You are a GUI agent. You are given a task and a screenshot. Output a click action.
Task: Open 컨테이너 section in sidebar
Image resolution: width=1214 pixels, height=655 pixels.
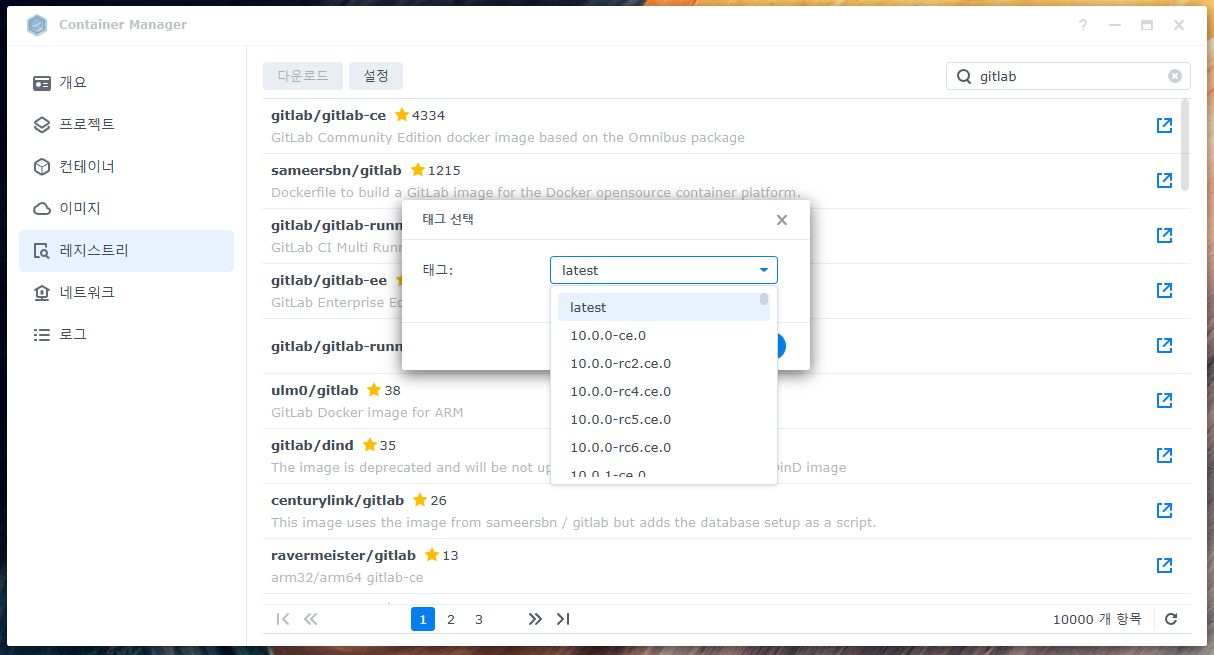[126, 167]
